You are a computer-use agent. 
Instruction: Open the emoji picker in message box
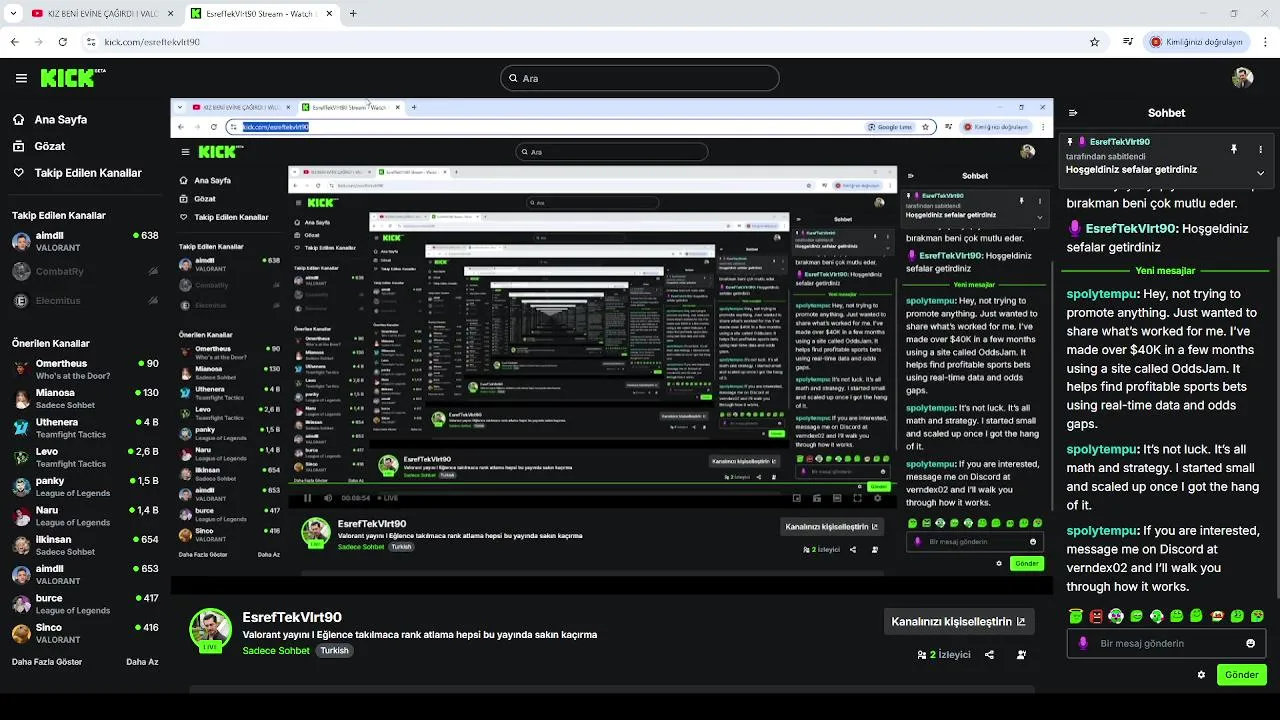(1250, 643)
